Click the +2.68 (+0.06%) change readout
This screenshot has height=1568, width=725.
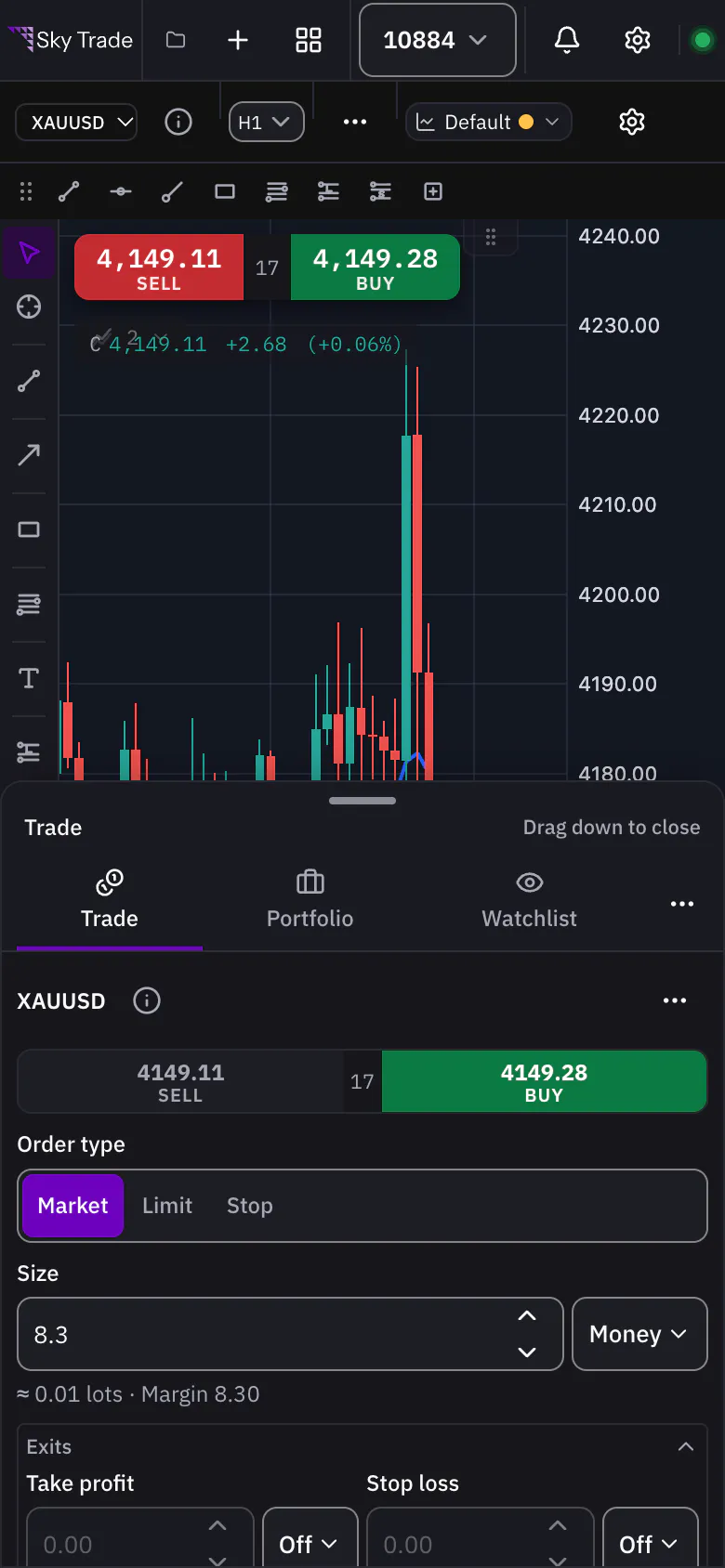313,345
